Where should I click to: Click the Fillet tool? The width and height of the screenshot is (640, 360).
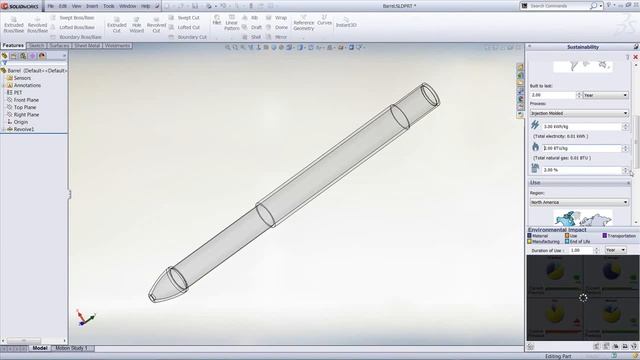coord(217,20)
